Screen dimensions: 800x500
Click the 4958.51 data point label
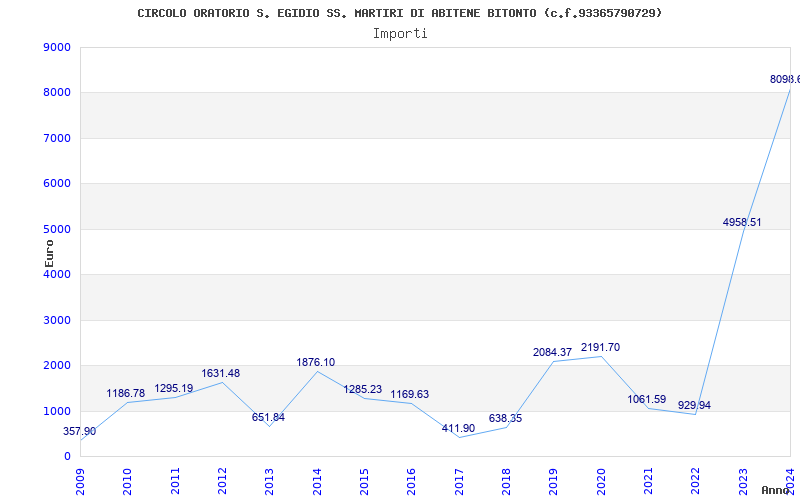pos(742,222)
